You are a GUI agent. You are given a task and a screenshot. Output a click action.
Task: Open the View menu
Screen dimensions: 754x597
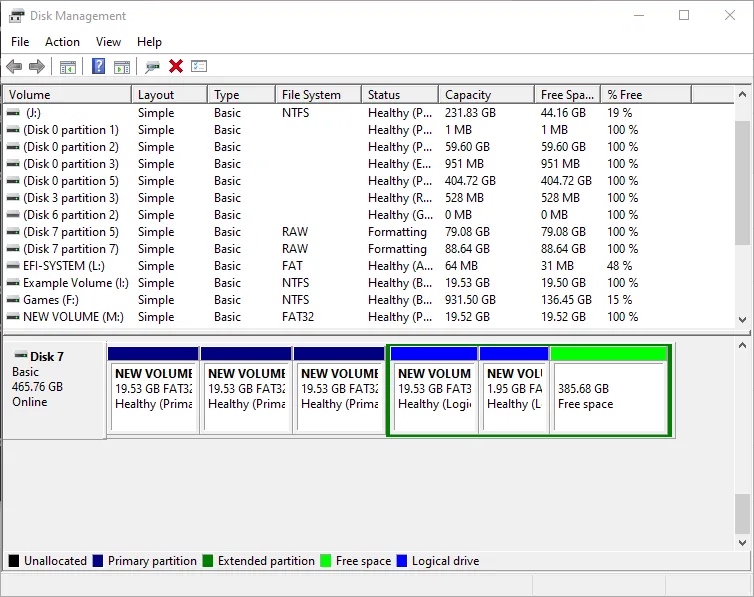point(108,42)
